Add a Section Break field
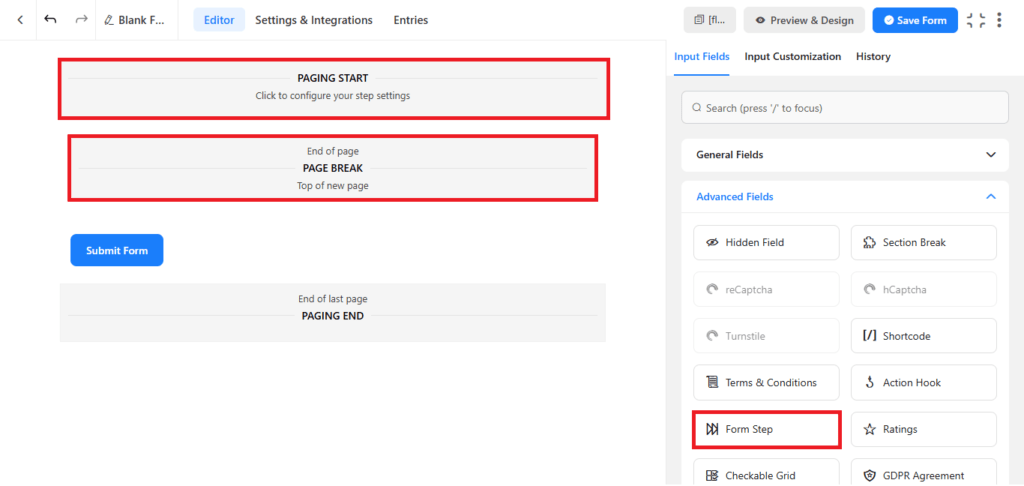Screen dimensions: 1024x486 click(923, 242)
